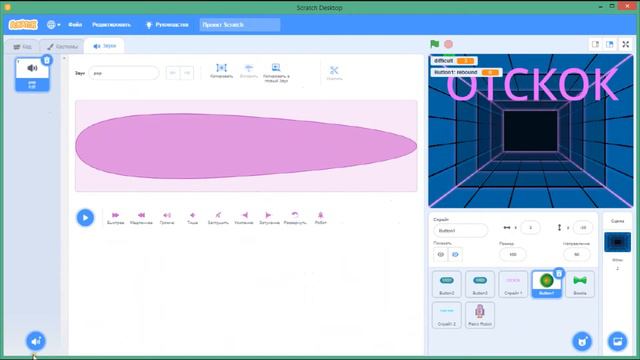640x360 pixels.
Task: Apply the Reverse (Развернуть) sound effect
Action: point(295,218)
